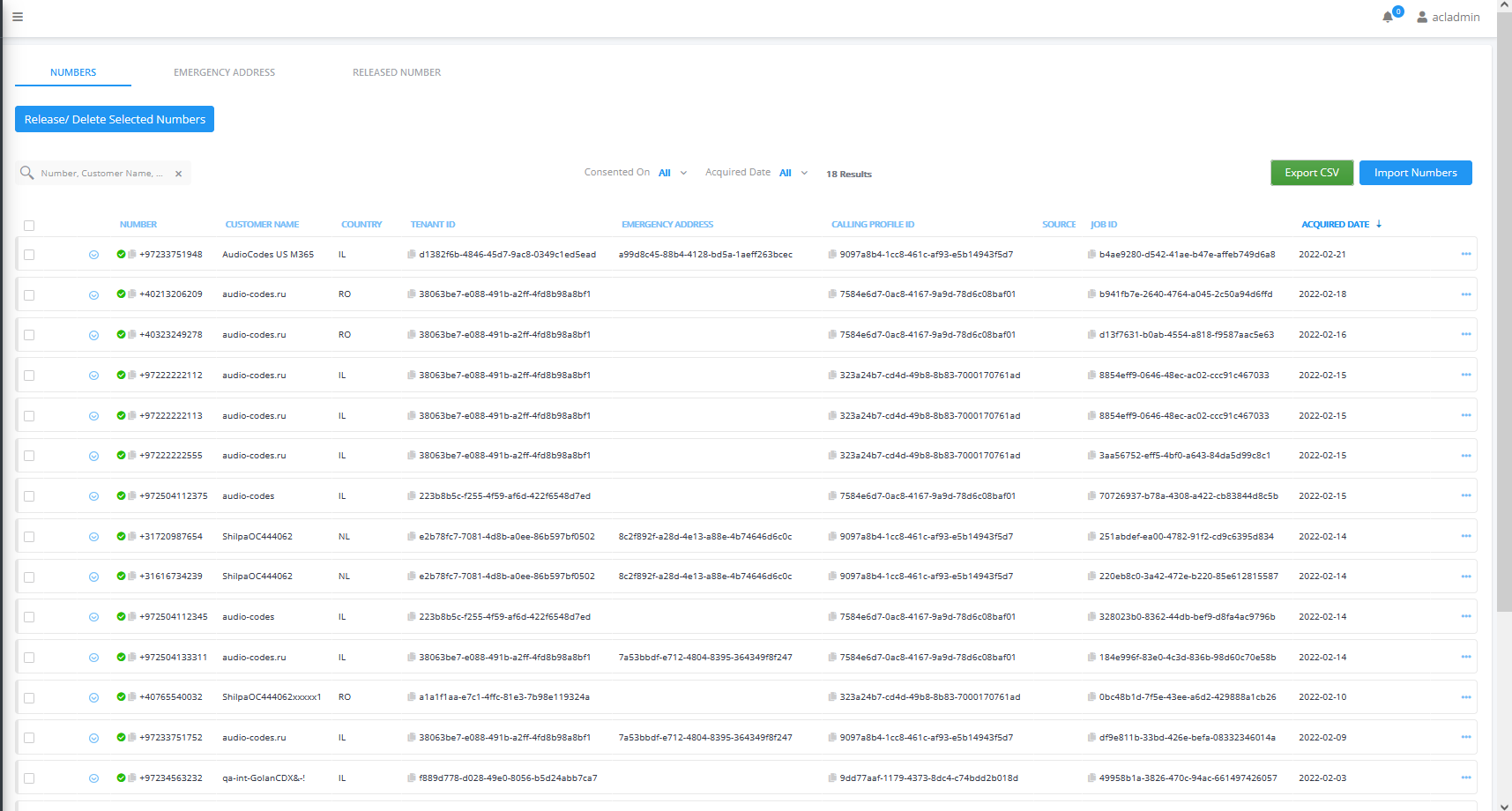
Task: Select the checkbox beside +972504112375
Action: tap(29, 495)
